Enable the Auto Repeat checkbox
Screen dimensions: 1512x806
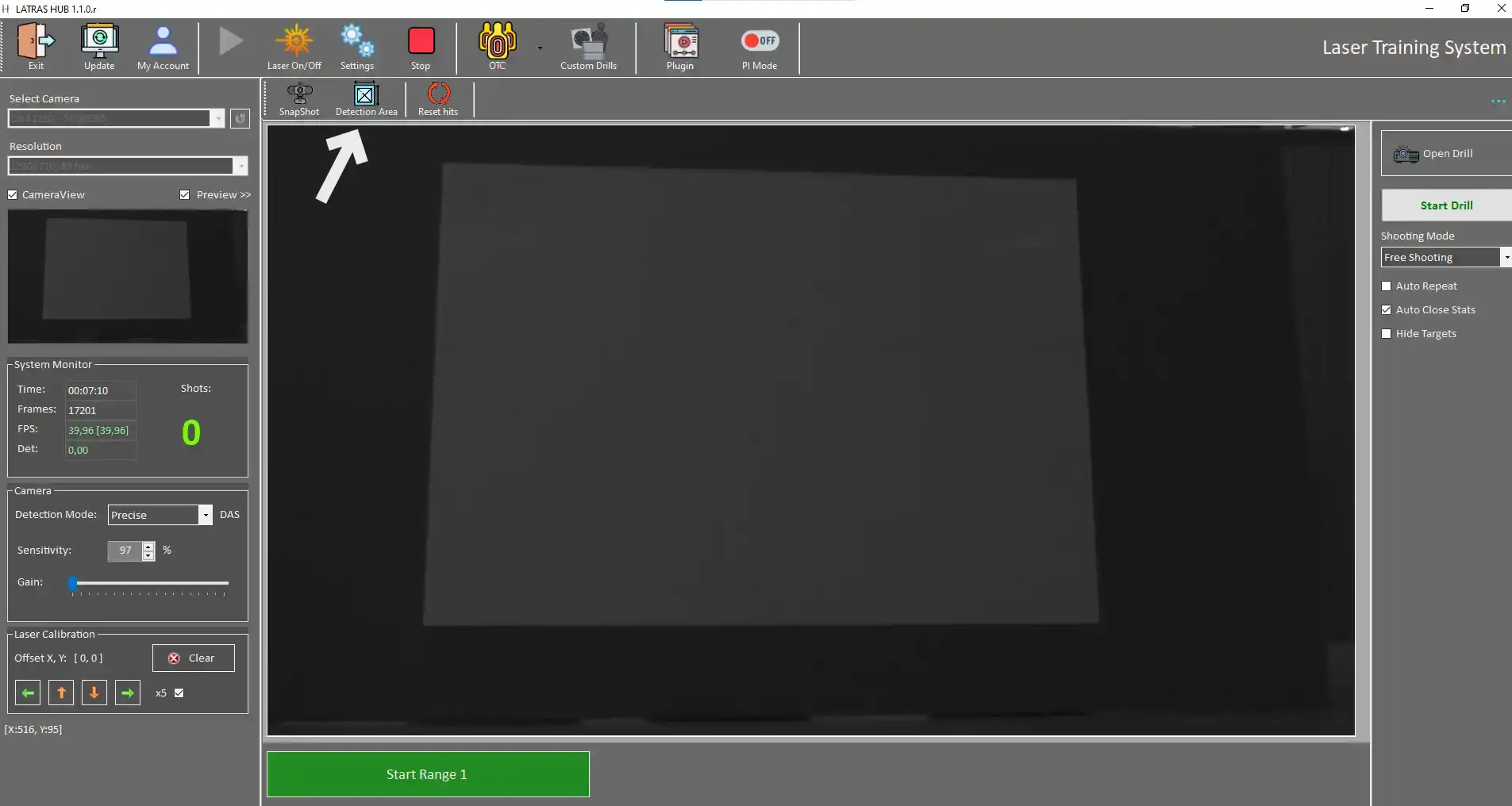(x=1387, y=286)
